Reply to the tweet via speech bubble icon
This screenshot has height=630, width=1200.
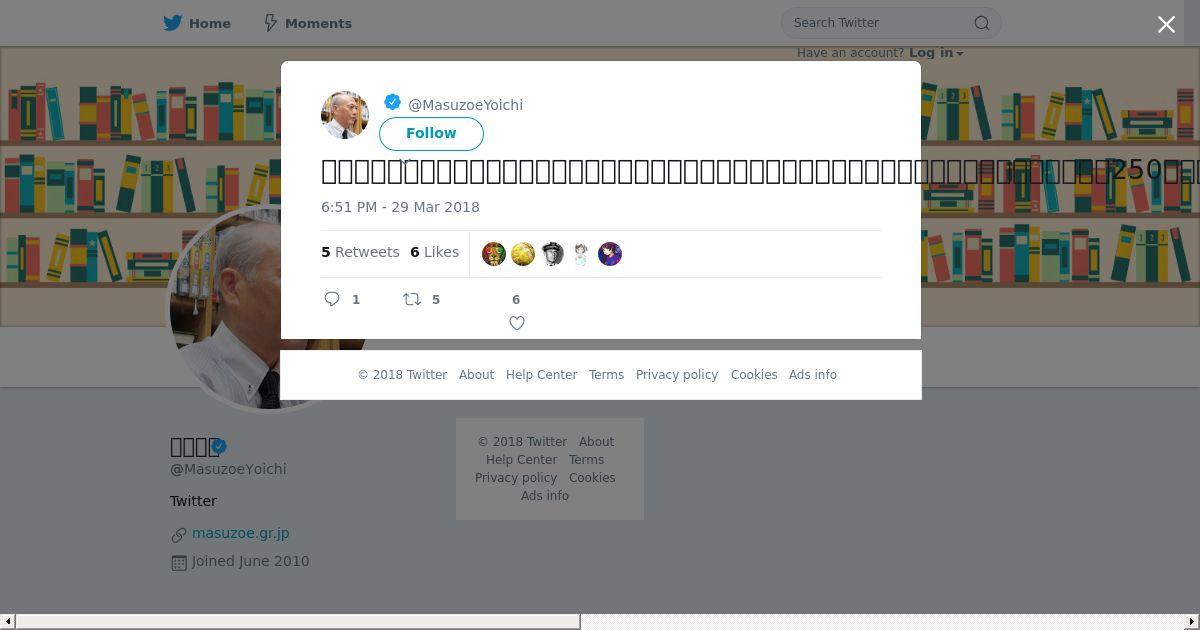pyautogui.click(x=333, y=299)
